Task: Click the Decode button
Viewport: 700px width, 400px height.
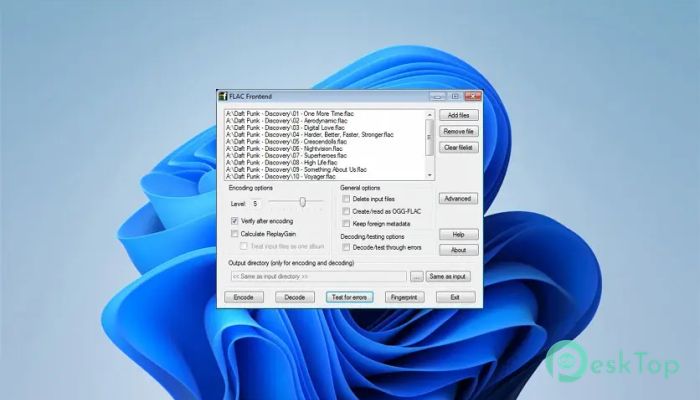Action: tap(295, 297)
